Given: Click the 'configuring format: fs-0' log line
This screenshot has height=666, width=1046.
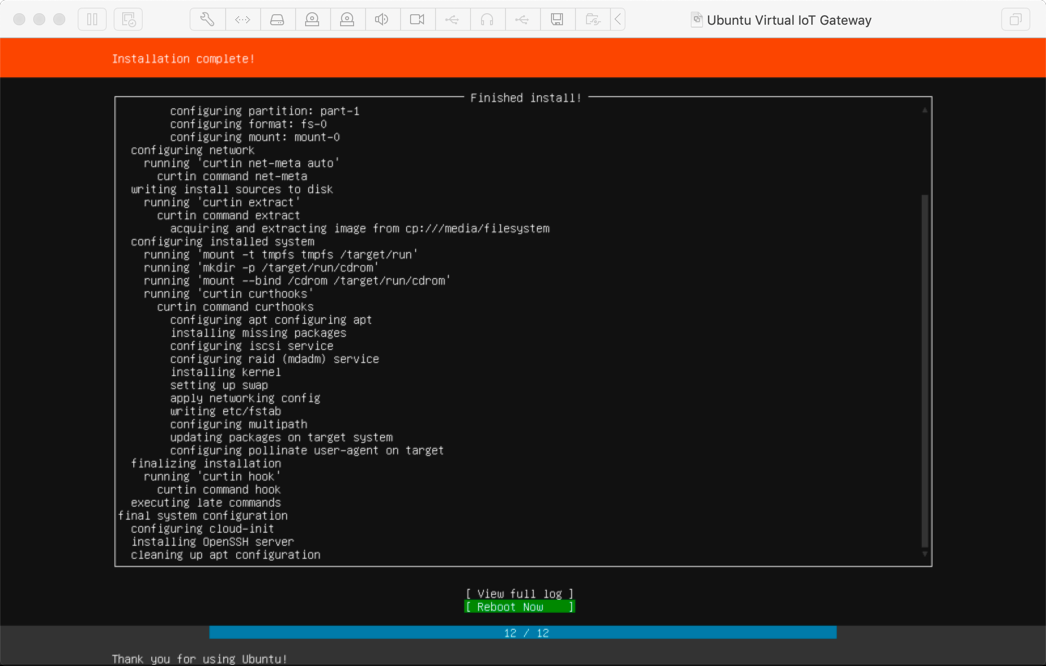Looking at the screenshot, I should 248,124.
